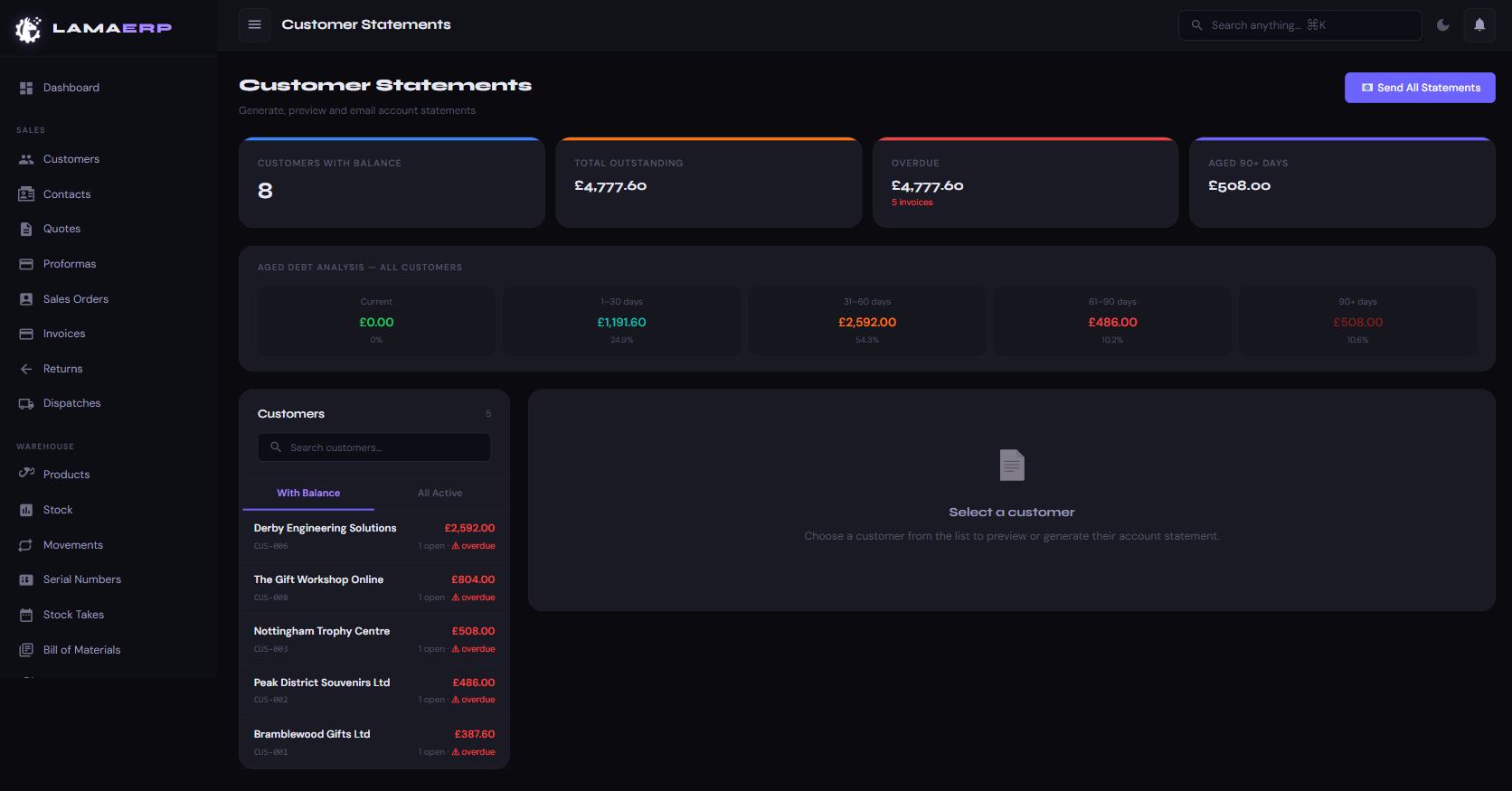Click the LamaERP logo icon
The image size is (1512, 791).
28,29
